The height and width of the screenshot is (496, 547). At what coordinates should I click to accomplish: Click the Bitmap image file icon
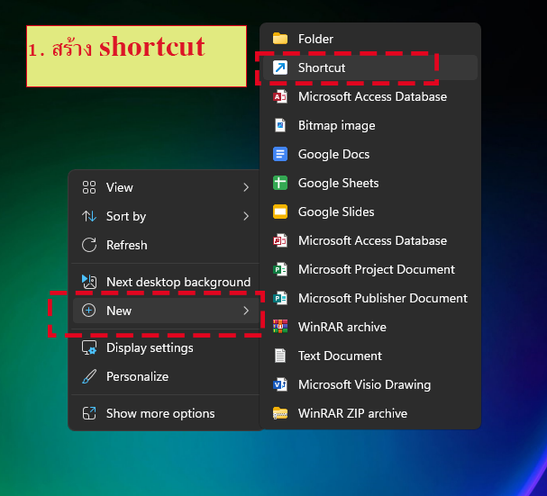280,125
